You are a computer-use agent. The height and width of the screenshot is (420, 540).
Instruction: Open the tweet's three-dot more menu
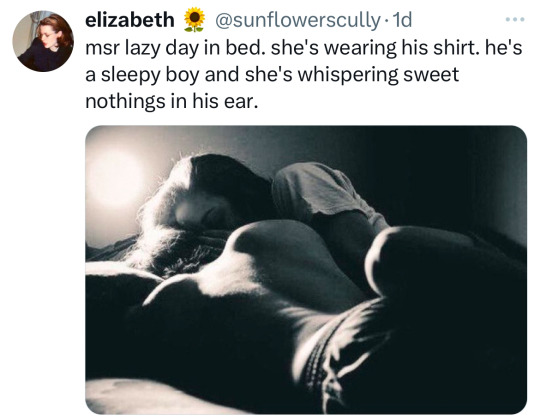pyautogui.click(x=515, y=20)
